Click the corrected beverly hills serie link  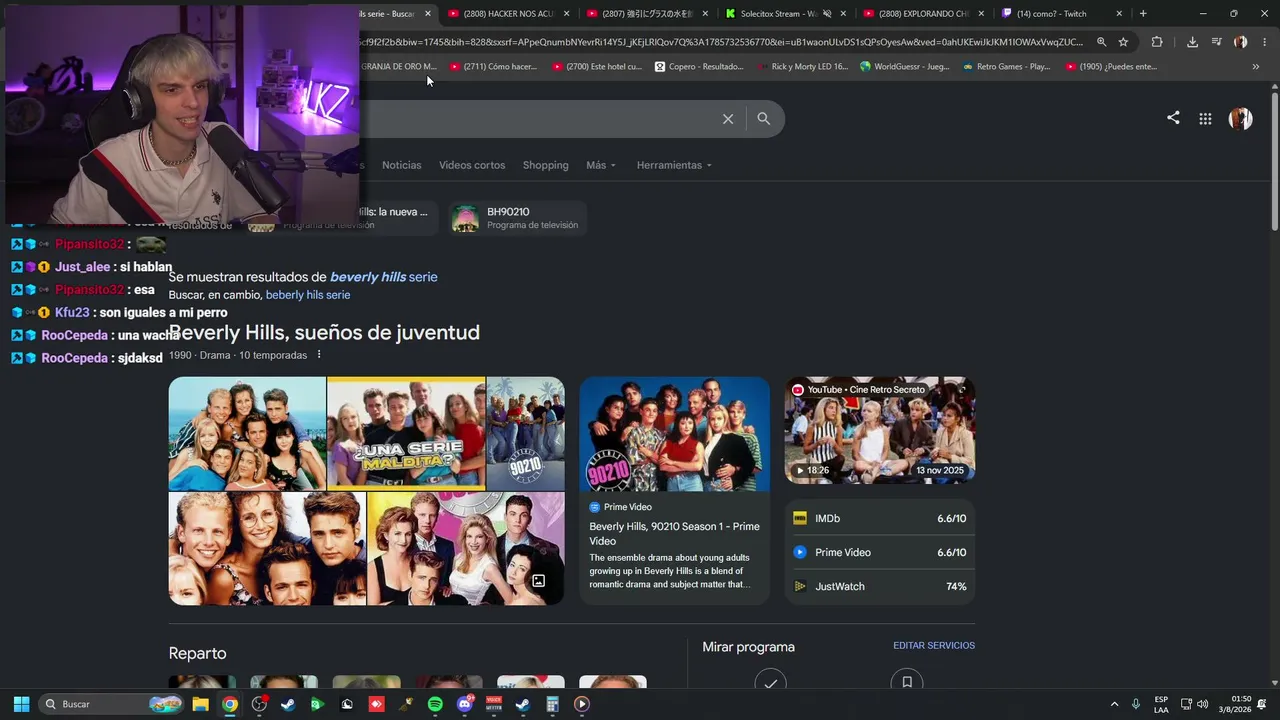(x=384, y=277)
